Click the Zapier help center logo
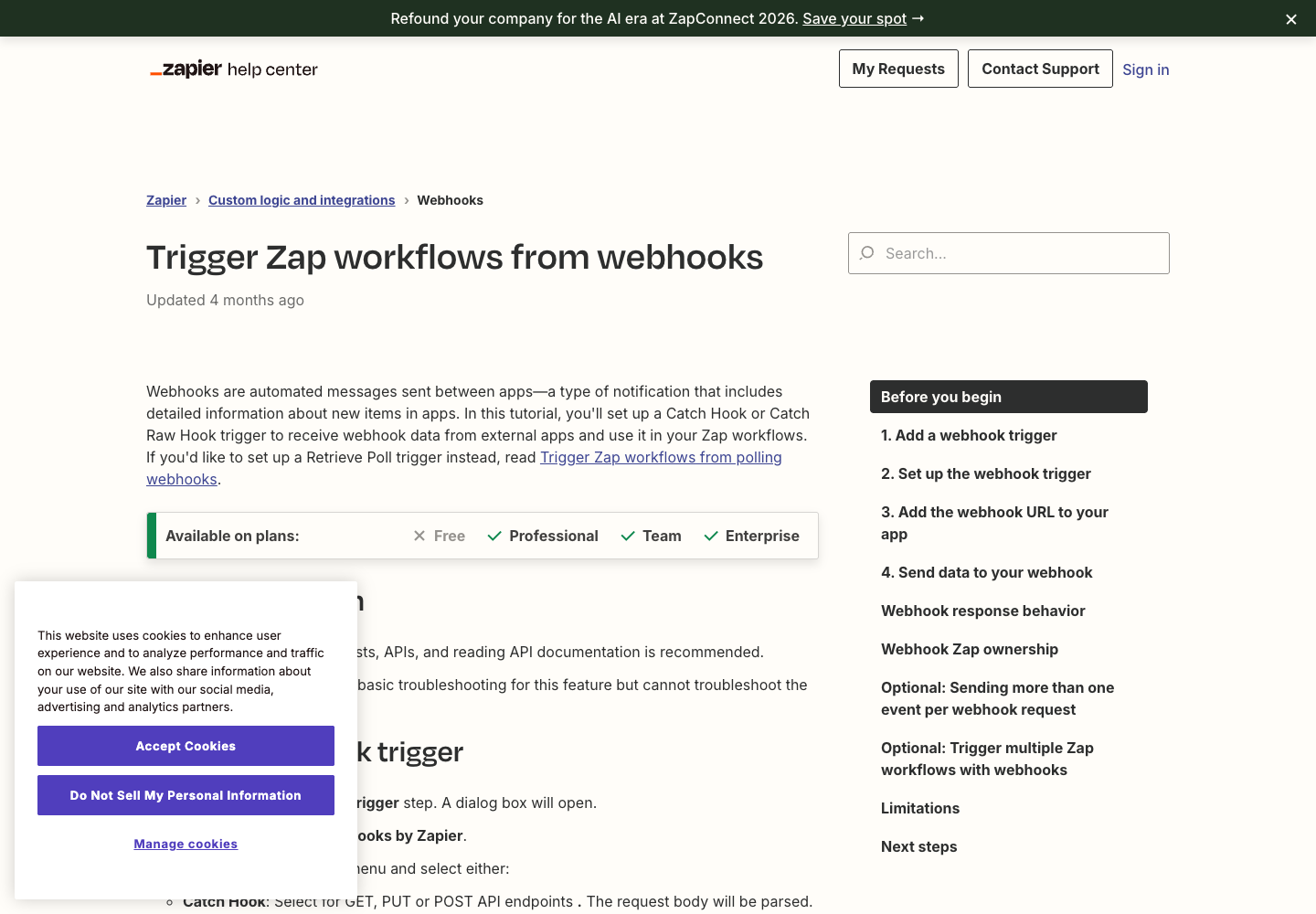 tap(234, 69)
